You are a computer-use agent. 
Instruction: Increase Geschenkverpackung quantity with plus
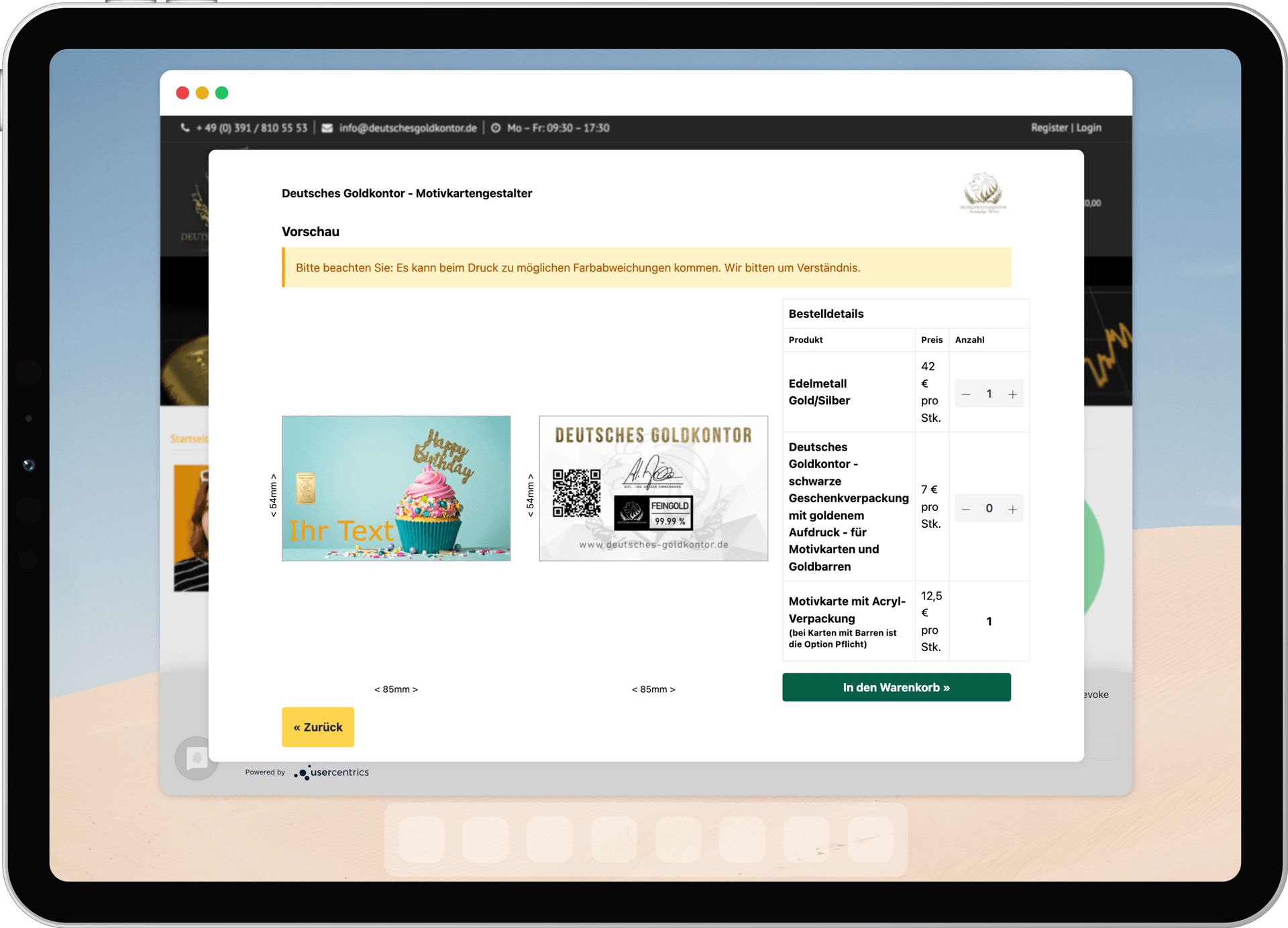click(x=1012, y=509)
